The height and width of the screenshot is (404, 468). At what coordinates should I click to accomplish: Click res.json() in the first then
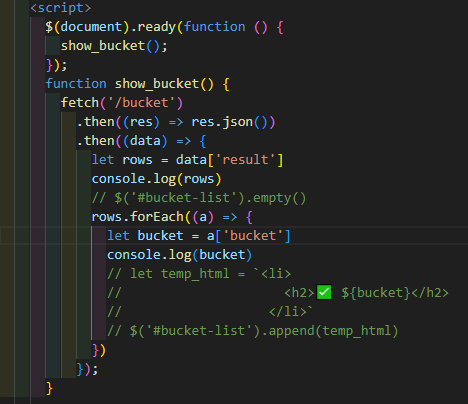(229, 122)
